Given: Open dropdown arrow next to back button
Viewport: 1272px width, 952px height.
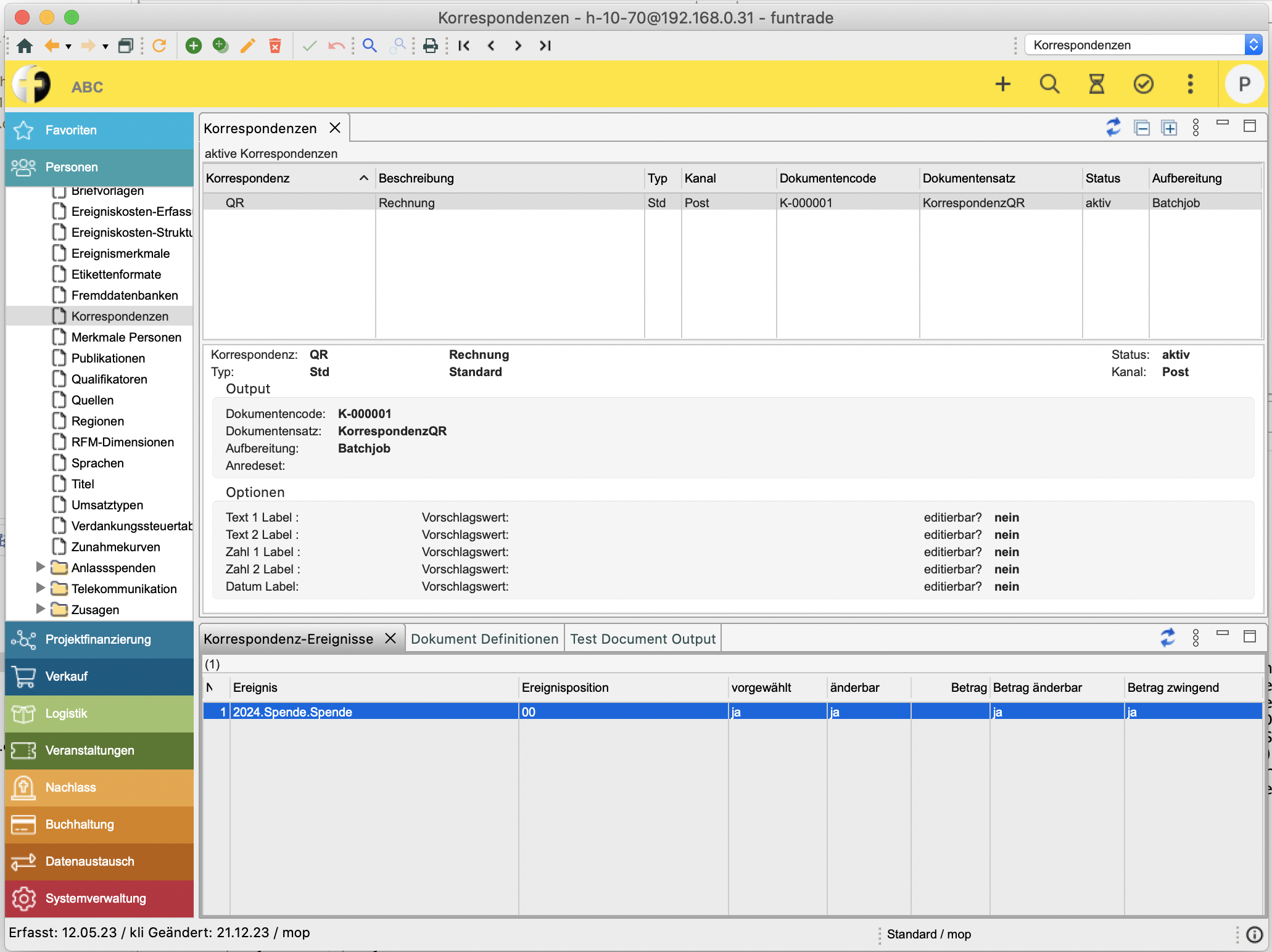Looking at the screenshot, I should pos(68,46).
